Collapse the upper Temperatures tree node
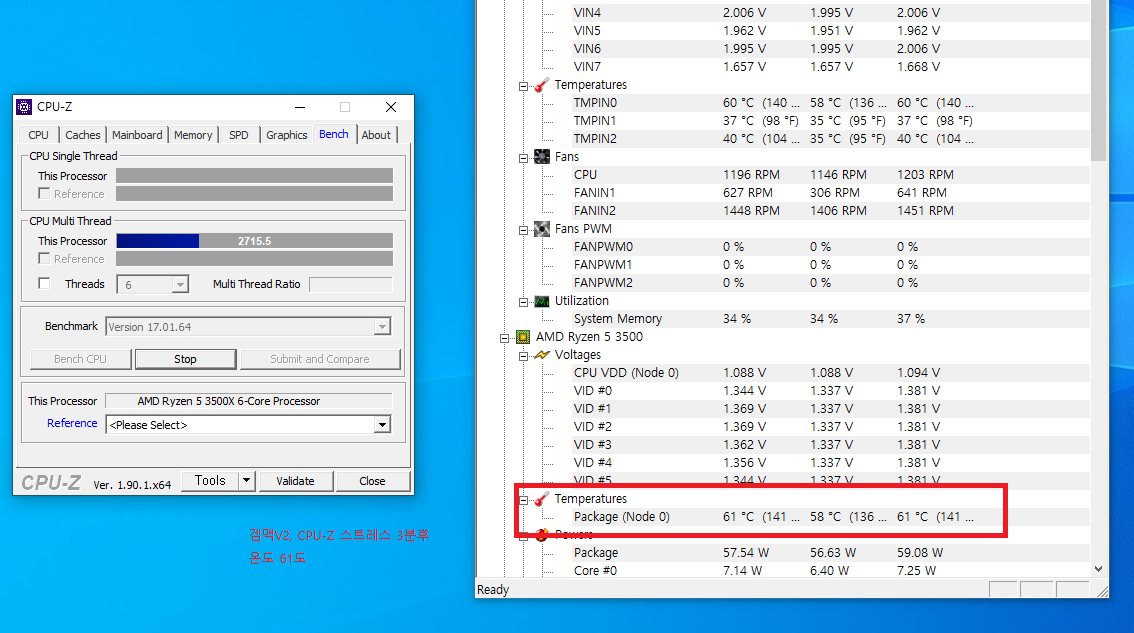Image resolution: width=1134 pixels, height=633 pixels. coord(524,86)
